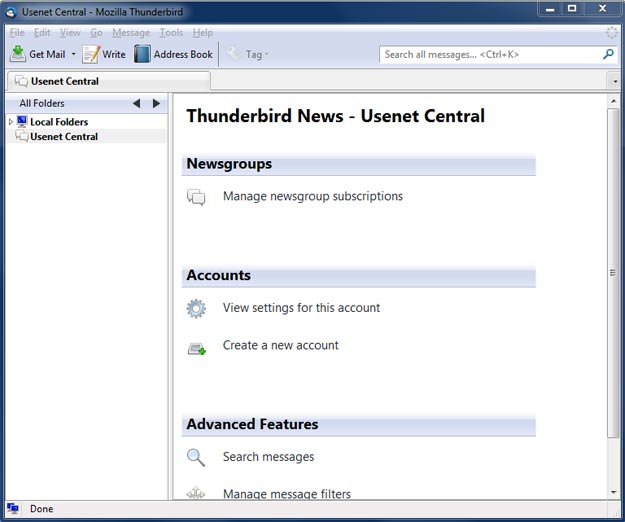The height and width of the screenshot is (522, 625).
Task: Open Address Book from the toolbar
Action: 173,54
